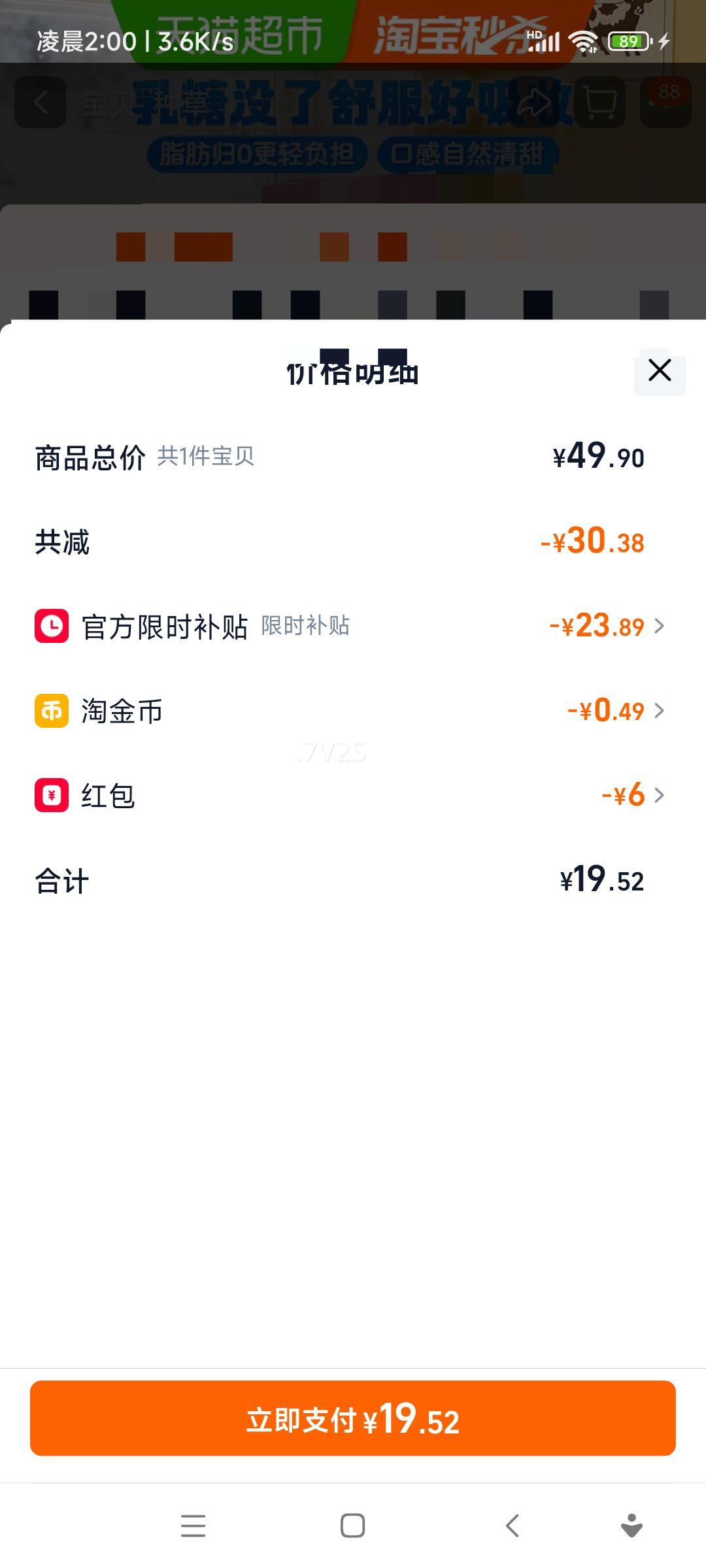
Task: Tap the yellow 淘金币 coin icon
Action: pyautogui.click(x=52, y=710)
